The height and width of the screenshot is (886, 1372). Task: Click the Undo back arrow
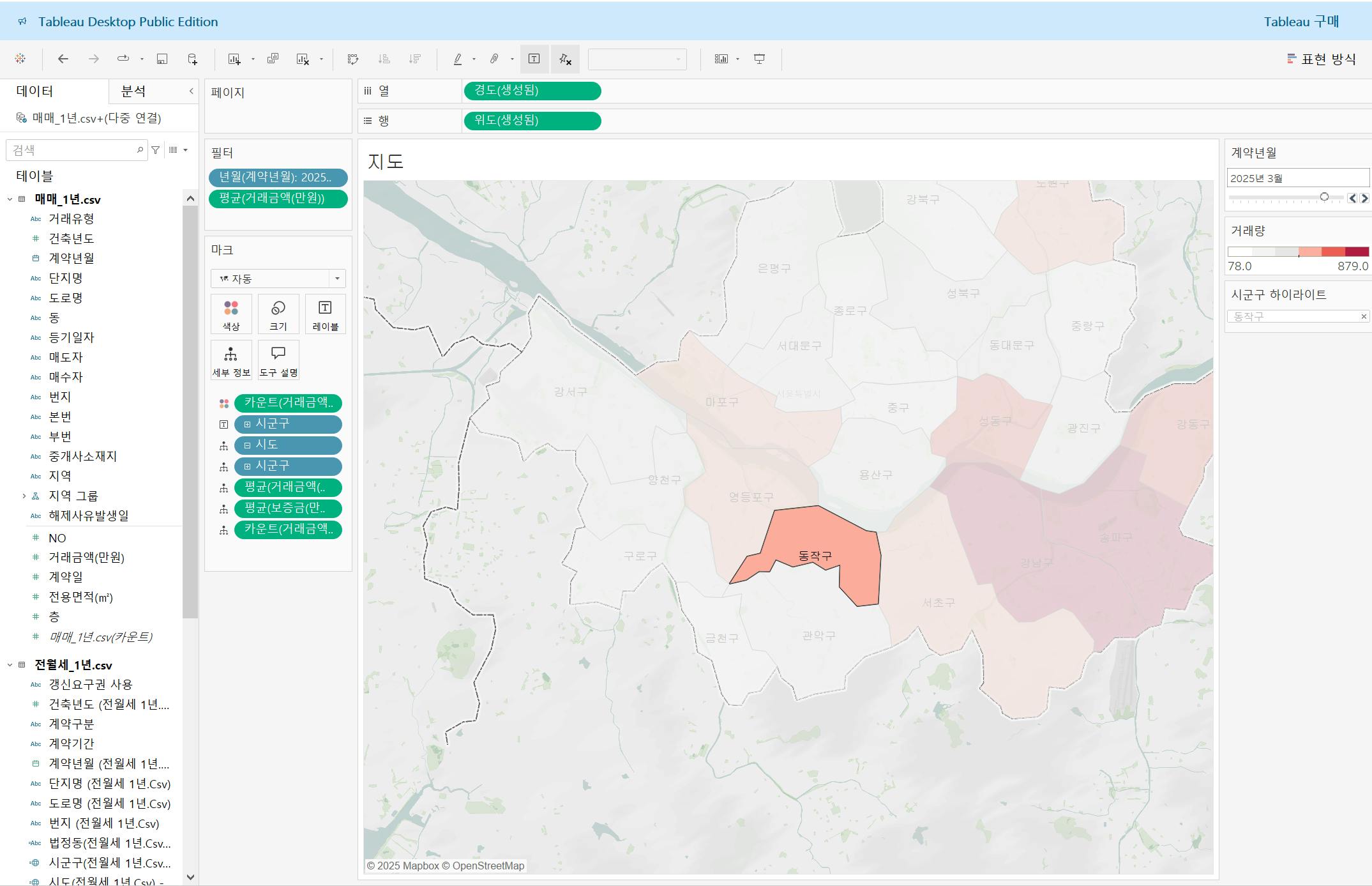63,59
